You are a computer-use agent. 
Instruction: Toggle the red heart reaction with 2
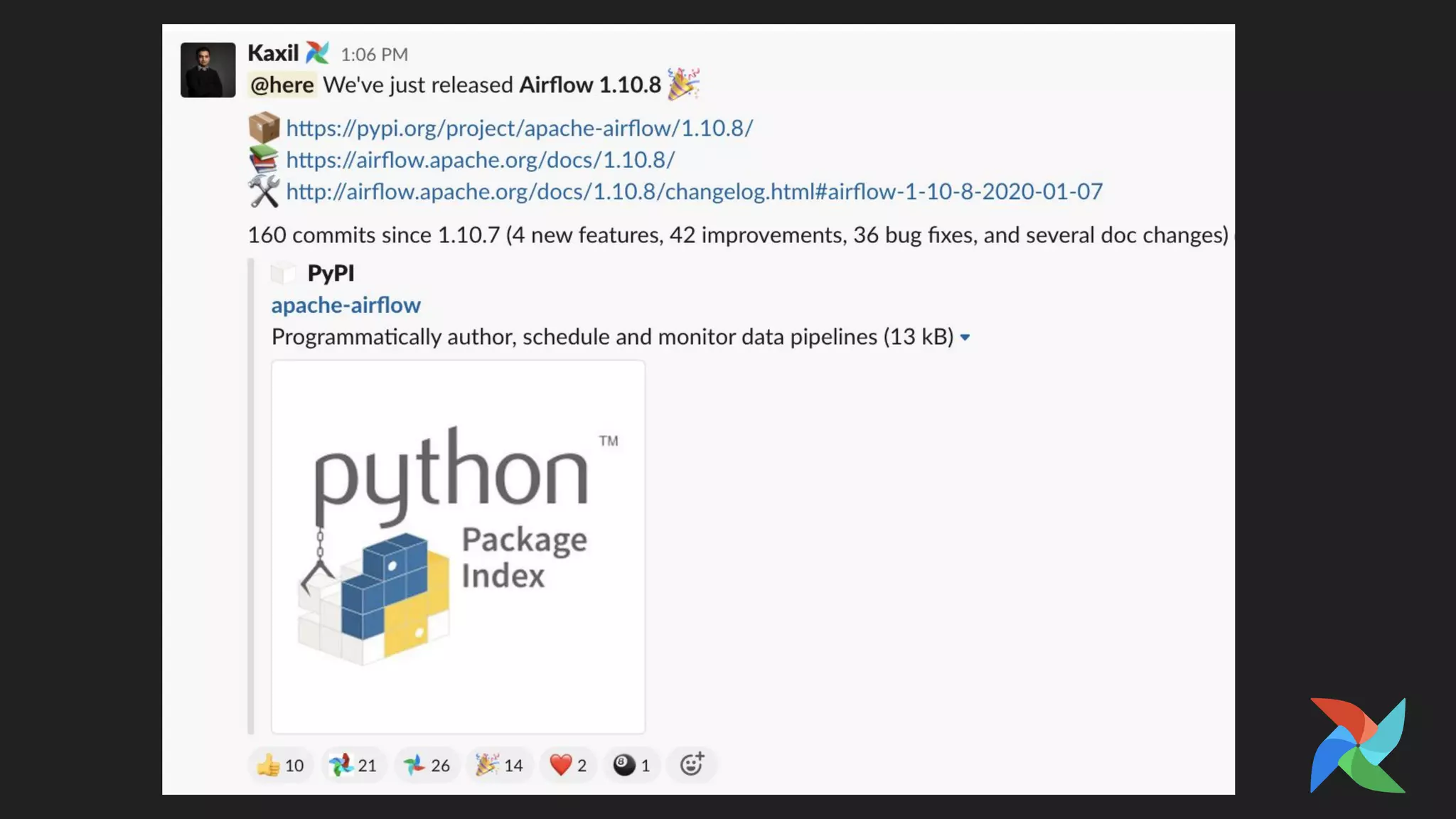click(568, 766)
